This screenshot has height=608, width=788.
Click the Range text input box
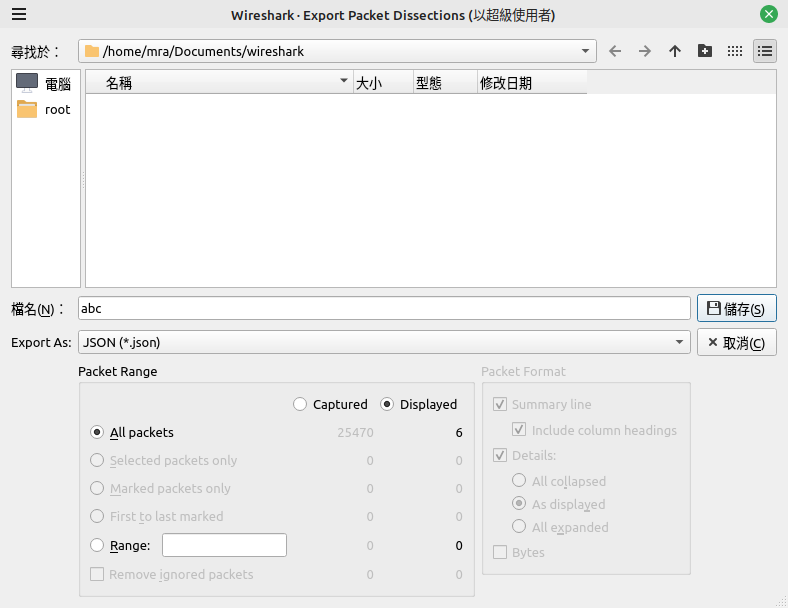pyautogui.click(x=224, y=545)
